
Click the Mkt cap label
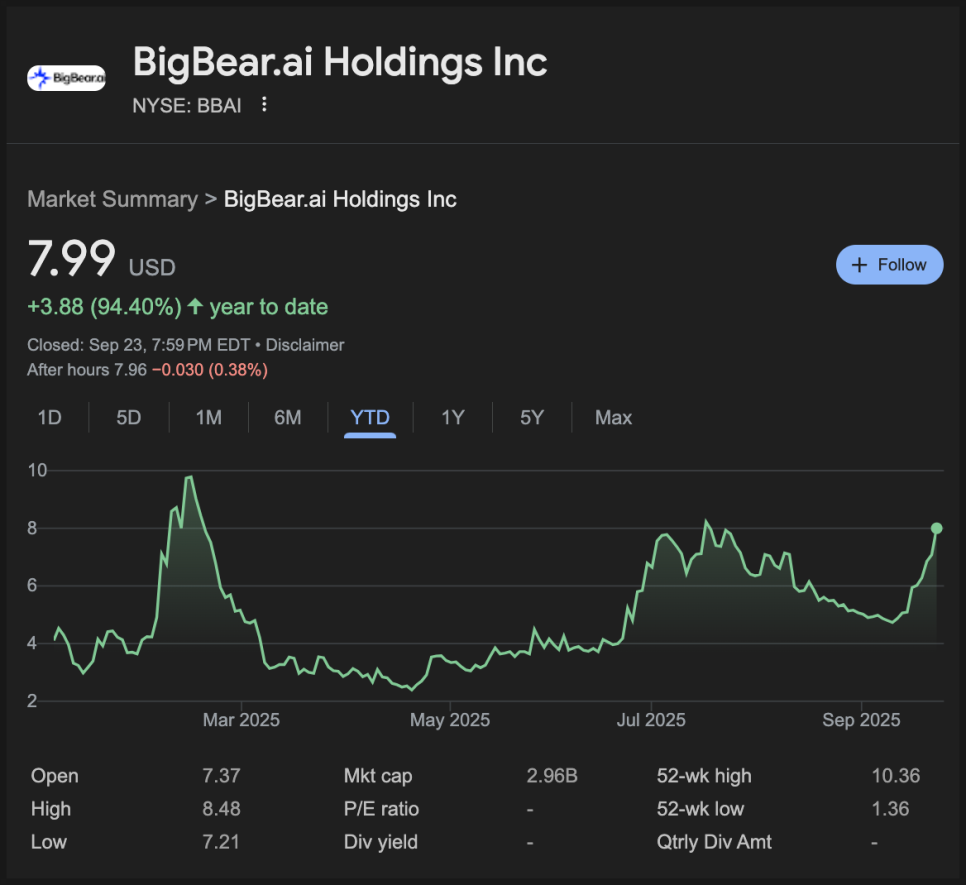point(378,776)
